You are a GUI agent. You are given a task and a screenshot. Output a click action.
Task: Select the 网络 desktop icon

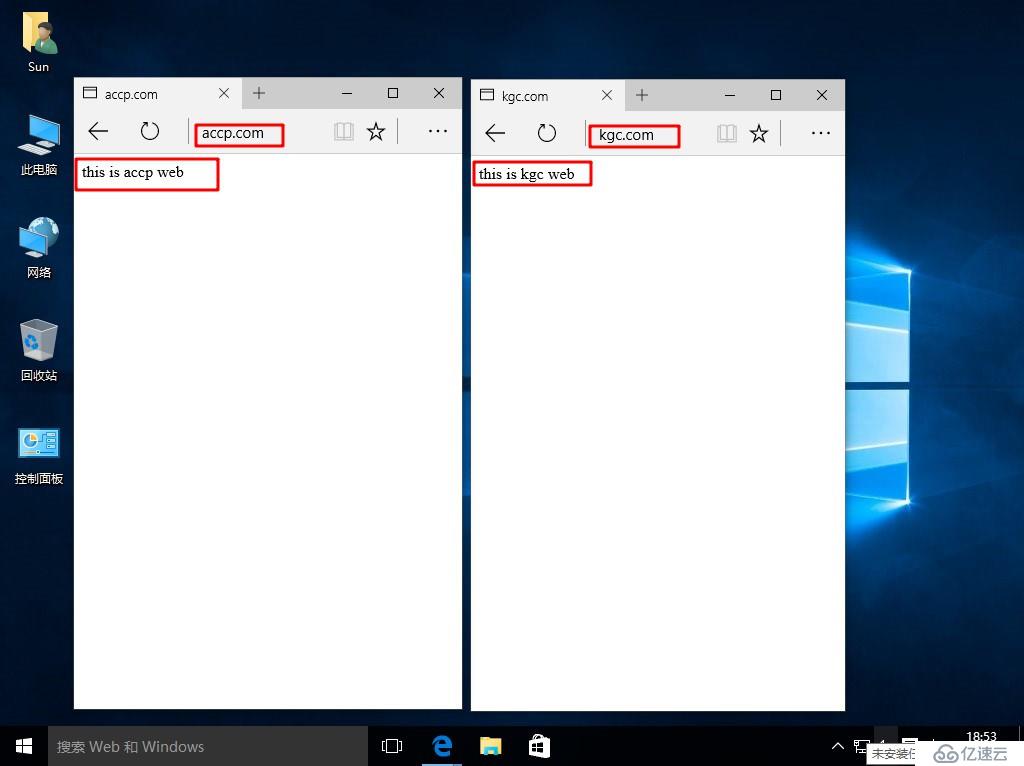pyautogui.click(x=39, y=248)
